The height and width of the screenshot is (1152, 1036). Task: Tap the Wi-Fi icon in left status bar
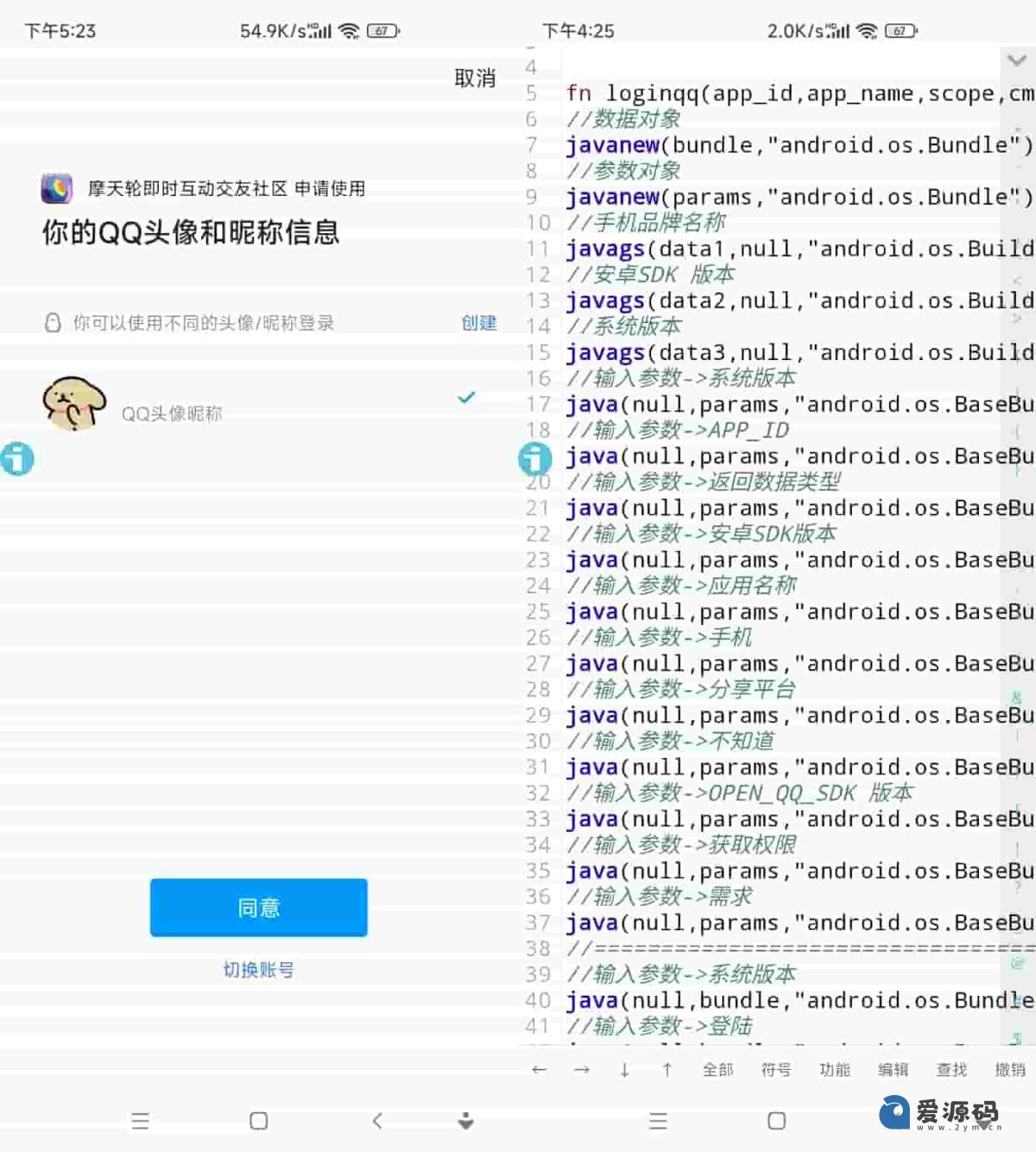tap(349, 31)
